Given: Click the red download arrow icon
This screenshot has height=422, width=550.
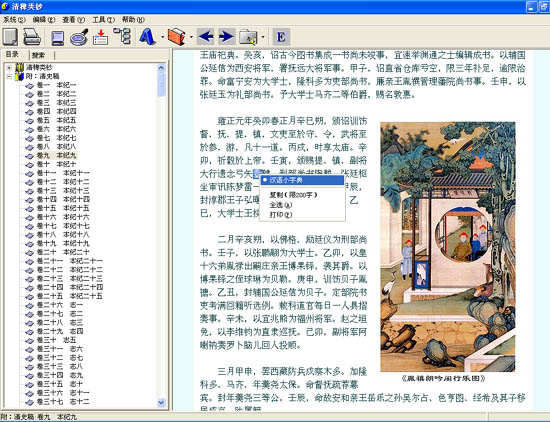Looking at the screenshot, I should click(100, 37).
